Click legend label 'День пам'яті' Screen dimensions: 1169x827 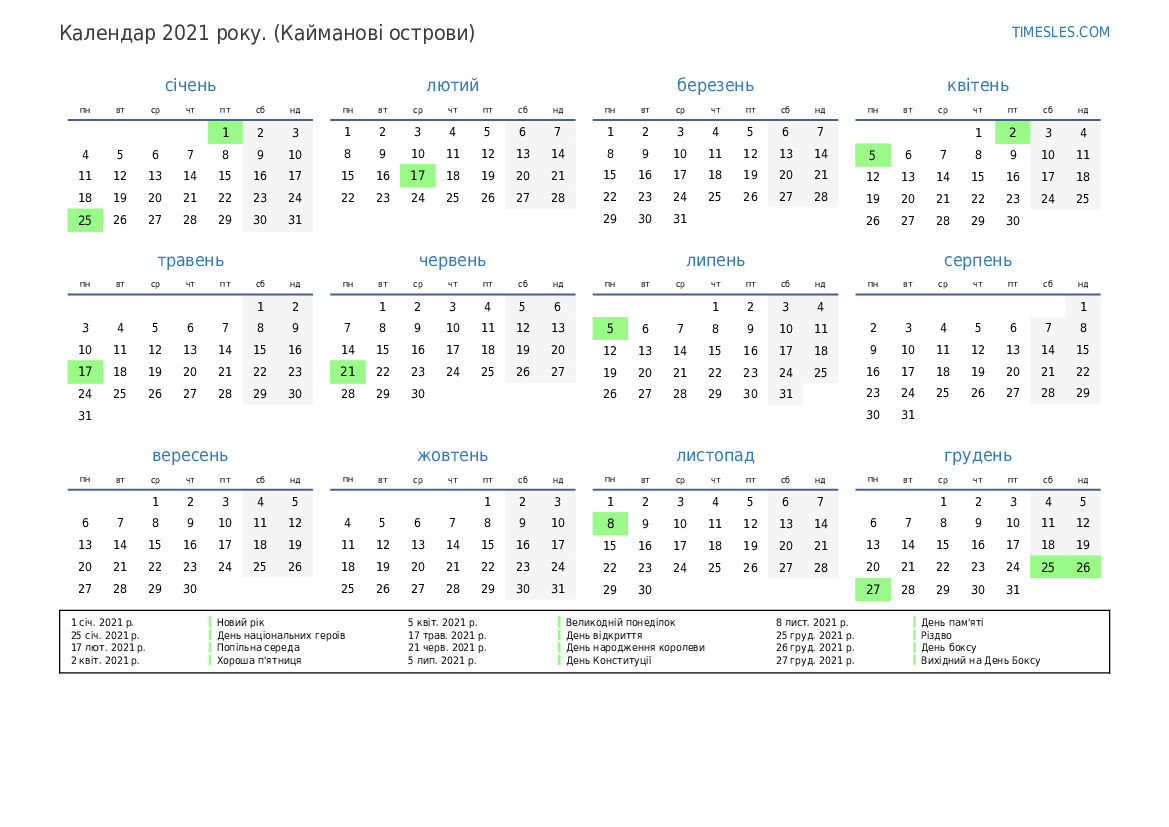point(952,623)
